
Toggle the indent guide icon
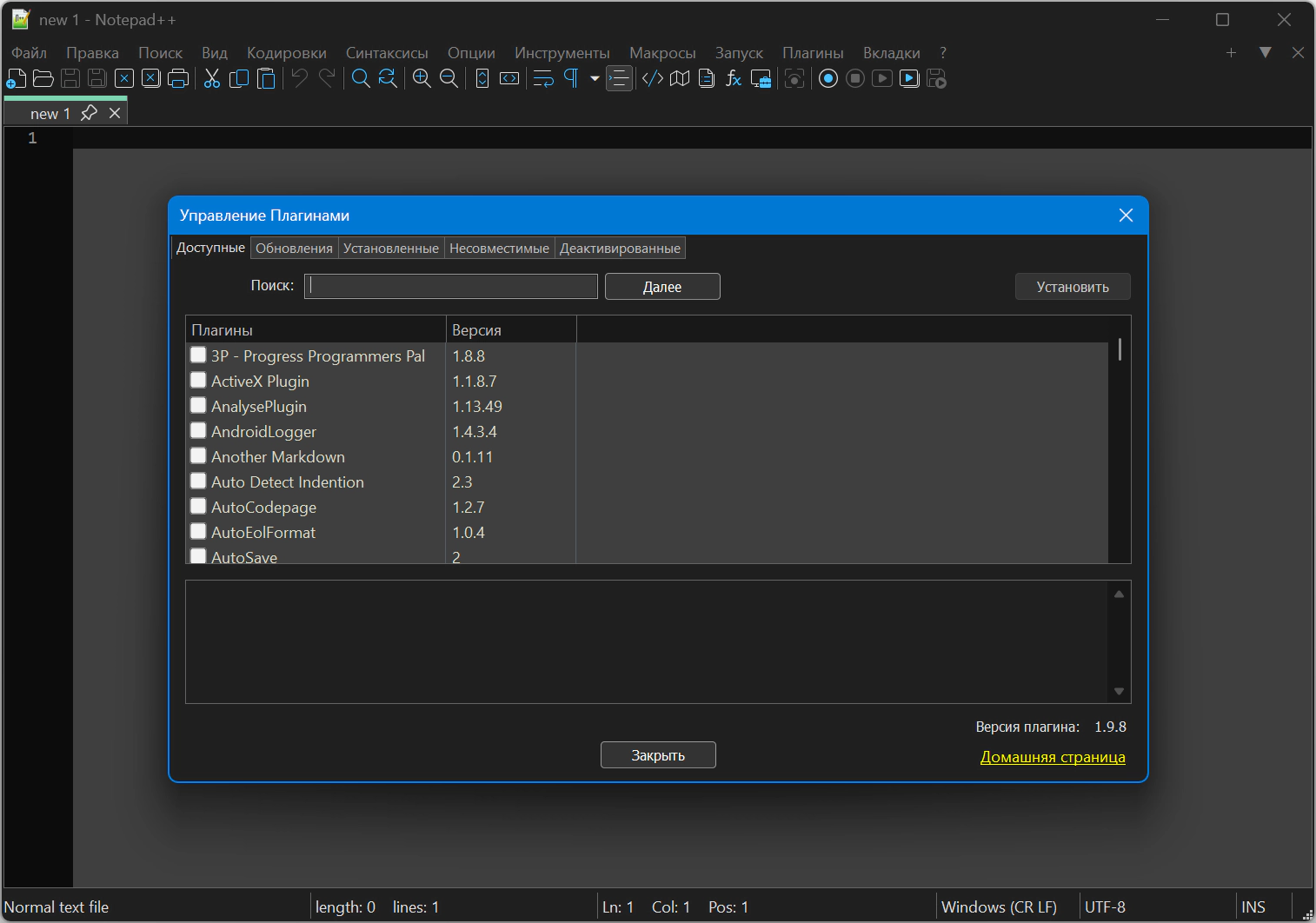[619, 79]
